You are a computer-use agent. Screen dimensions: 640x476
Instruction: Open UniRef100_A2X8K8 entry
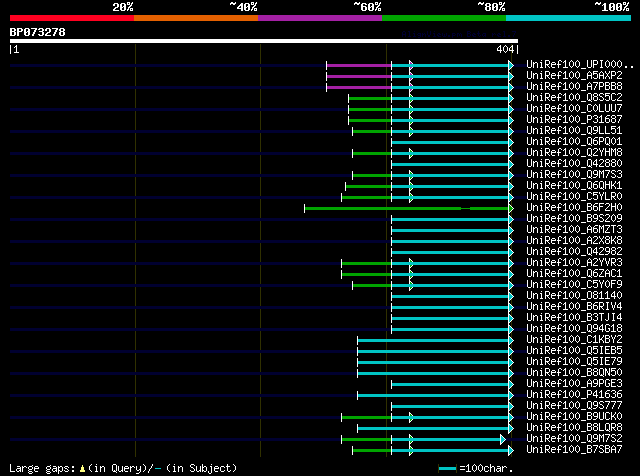point(574,241)
